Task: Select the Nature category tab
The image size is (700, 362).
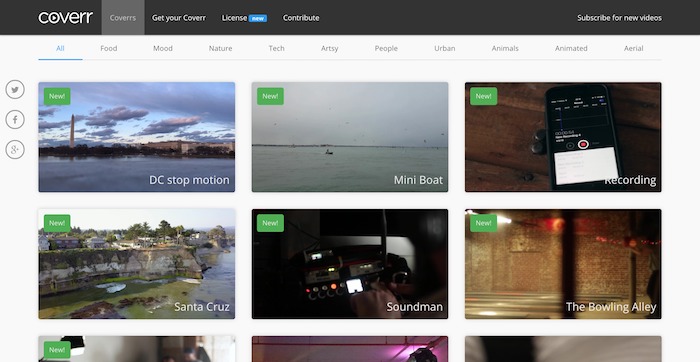Action: pyautogui.click(x=221, y=48)
